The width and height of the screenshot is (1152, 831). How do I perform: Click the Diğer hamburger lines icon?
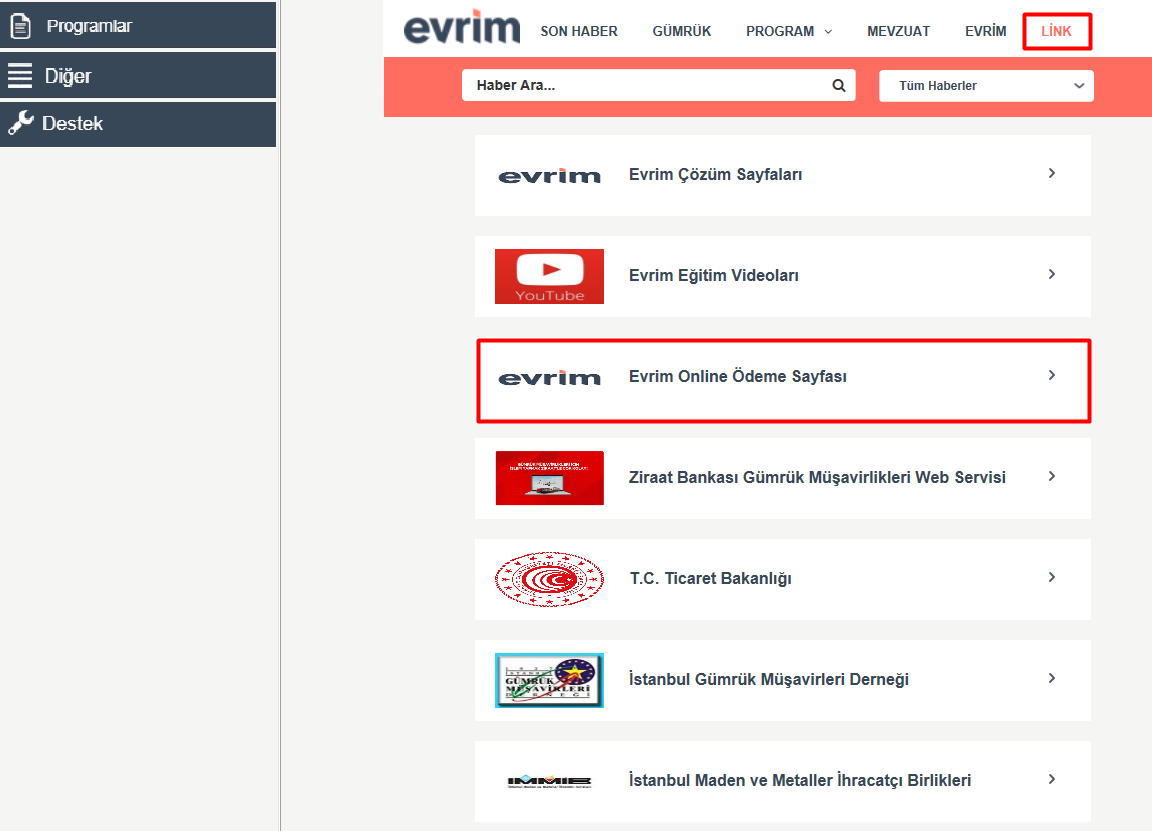pos(20,76)
